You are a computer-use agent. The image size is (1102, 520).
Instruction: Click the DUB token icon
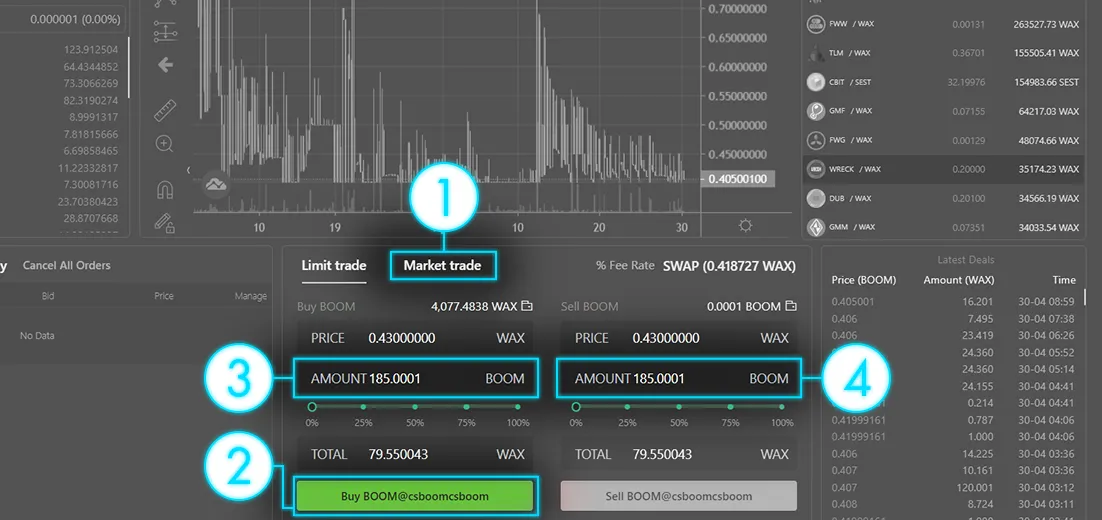tap(815, 198)
